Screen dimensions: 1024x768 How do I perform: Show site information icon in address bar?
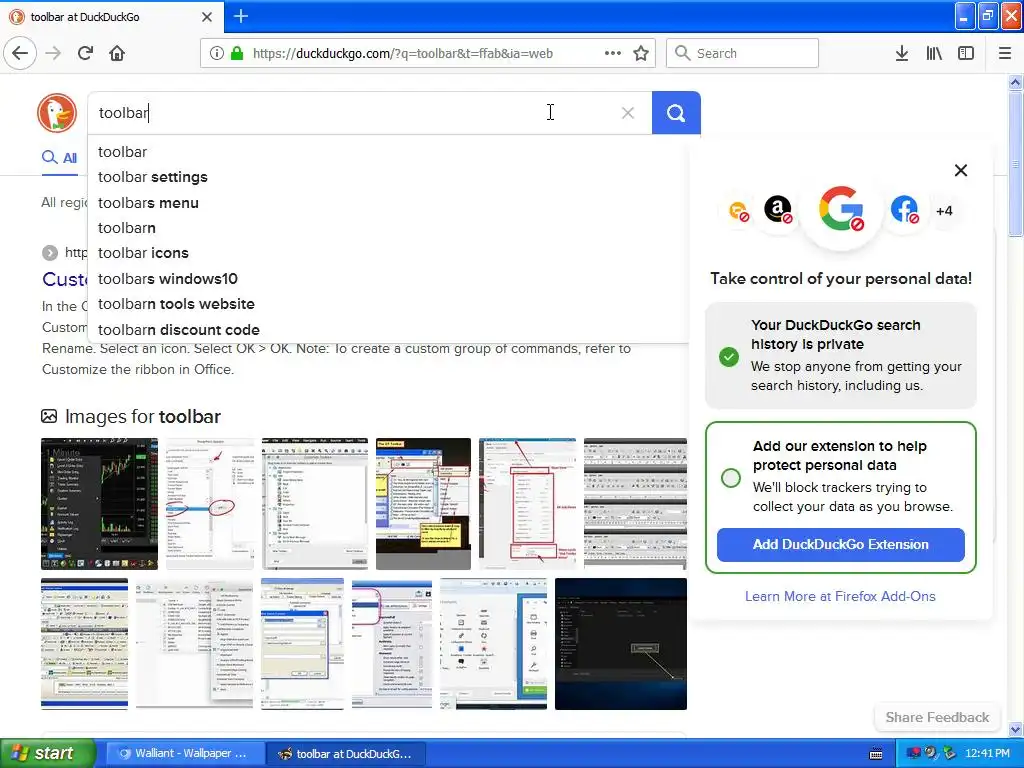click(x=217, y=53)
